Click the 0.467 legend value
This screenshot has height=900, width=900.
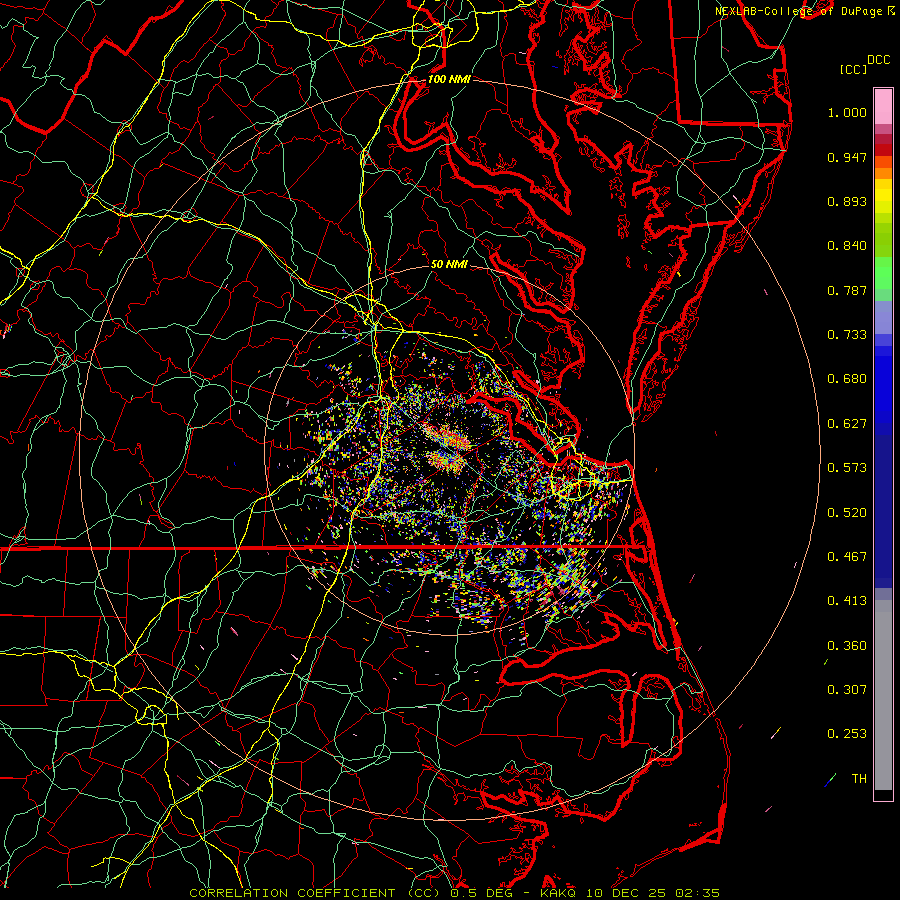pyautogui.click(x=847, y=557)
